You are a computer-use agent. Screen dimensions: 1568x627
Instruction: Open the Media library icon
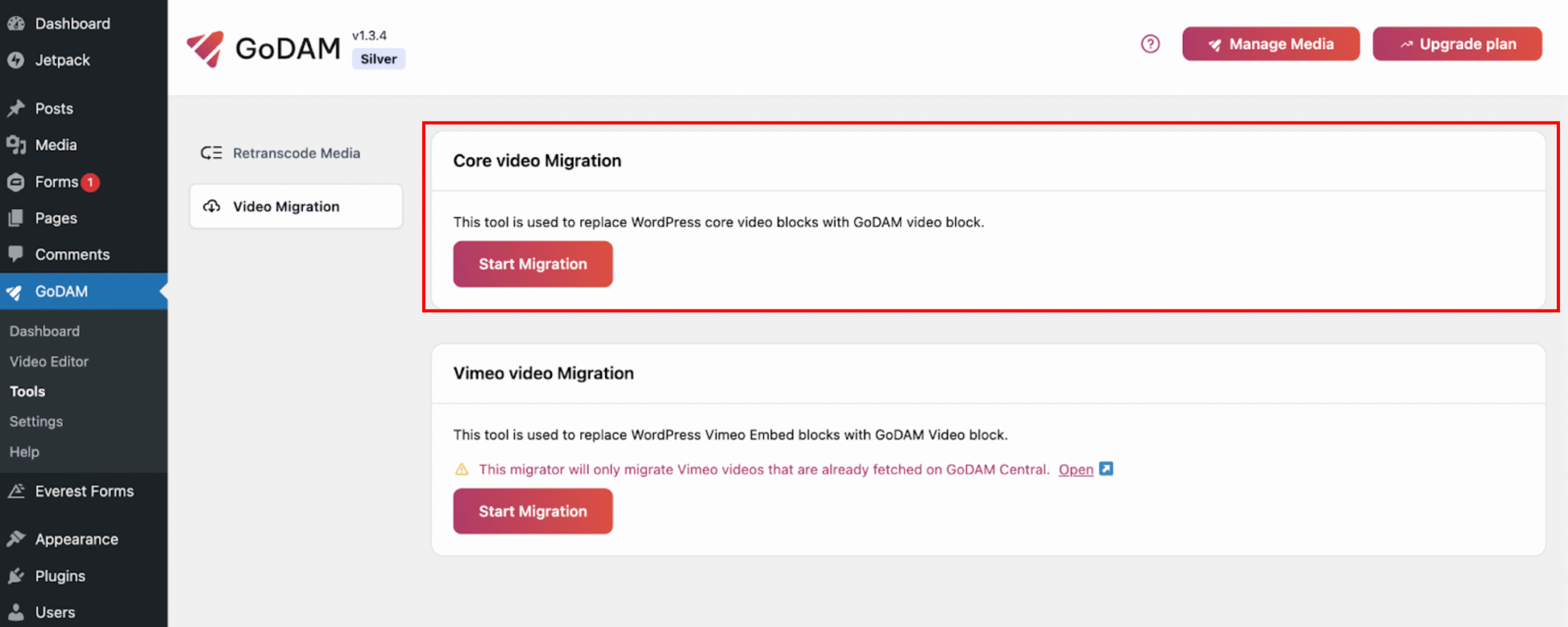point(17,145)
